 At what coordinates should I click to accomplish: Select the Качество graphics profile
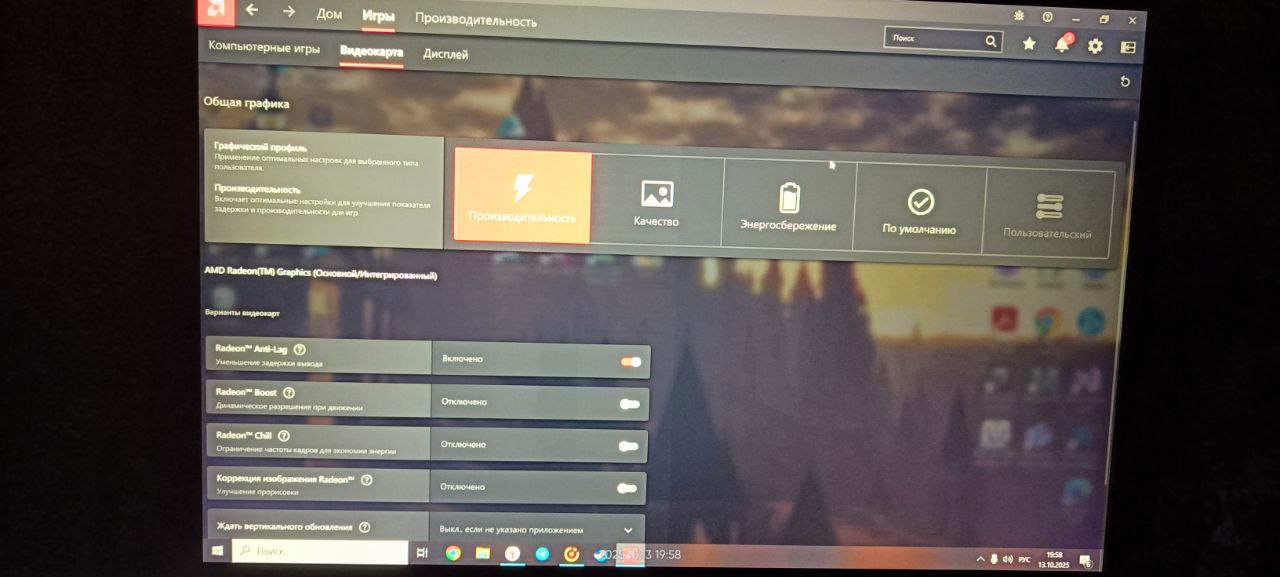coord(657,200)
